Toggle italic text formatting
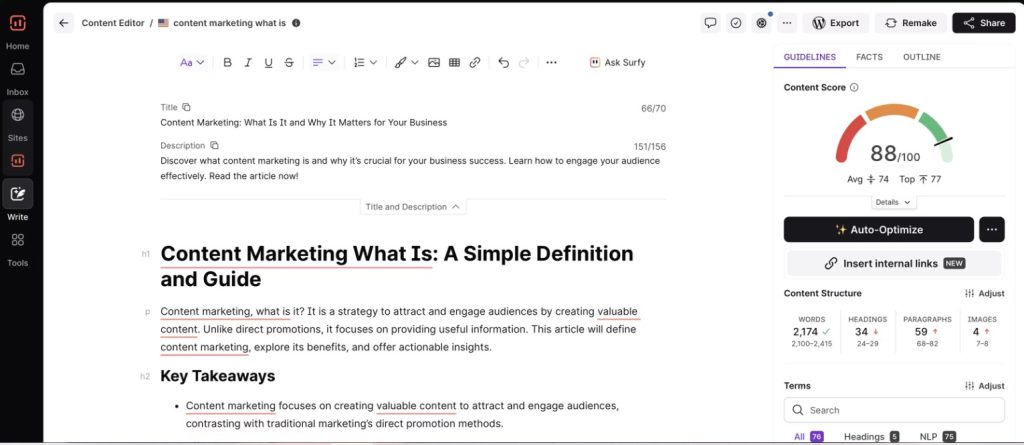The width and height of the screenshot is (1024, 445). (x=247, y=62)
